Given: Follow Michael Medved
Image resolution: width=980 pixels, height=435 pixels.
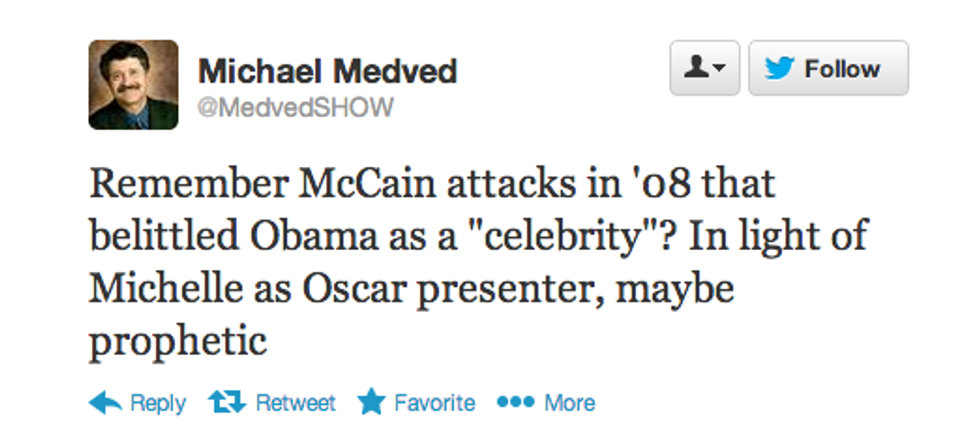Looking at the screenshot, I should 828,68.
